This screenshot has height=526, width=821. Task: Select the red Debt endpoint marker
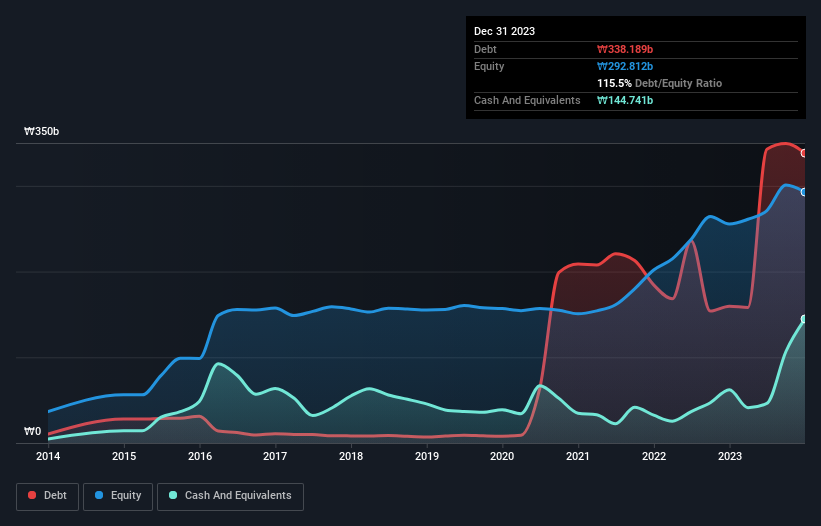point(804,153)
